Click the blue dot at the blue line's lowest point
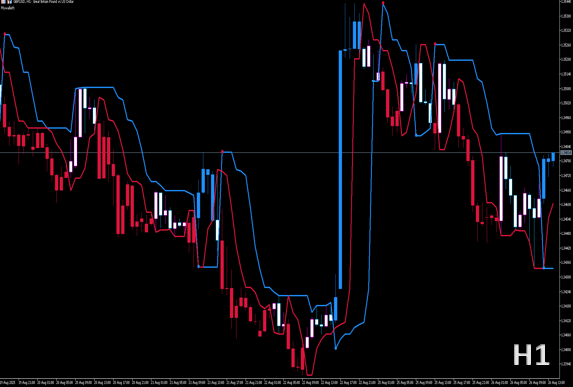This screenshot has height=387, width=573. coord(336,349)
